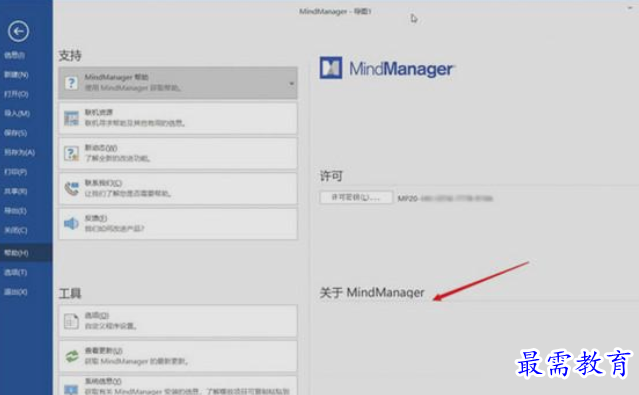Select 选项(T) in the sidebar
The width and height of the screenshot is (639, 395).
coord(15,272)
